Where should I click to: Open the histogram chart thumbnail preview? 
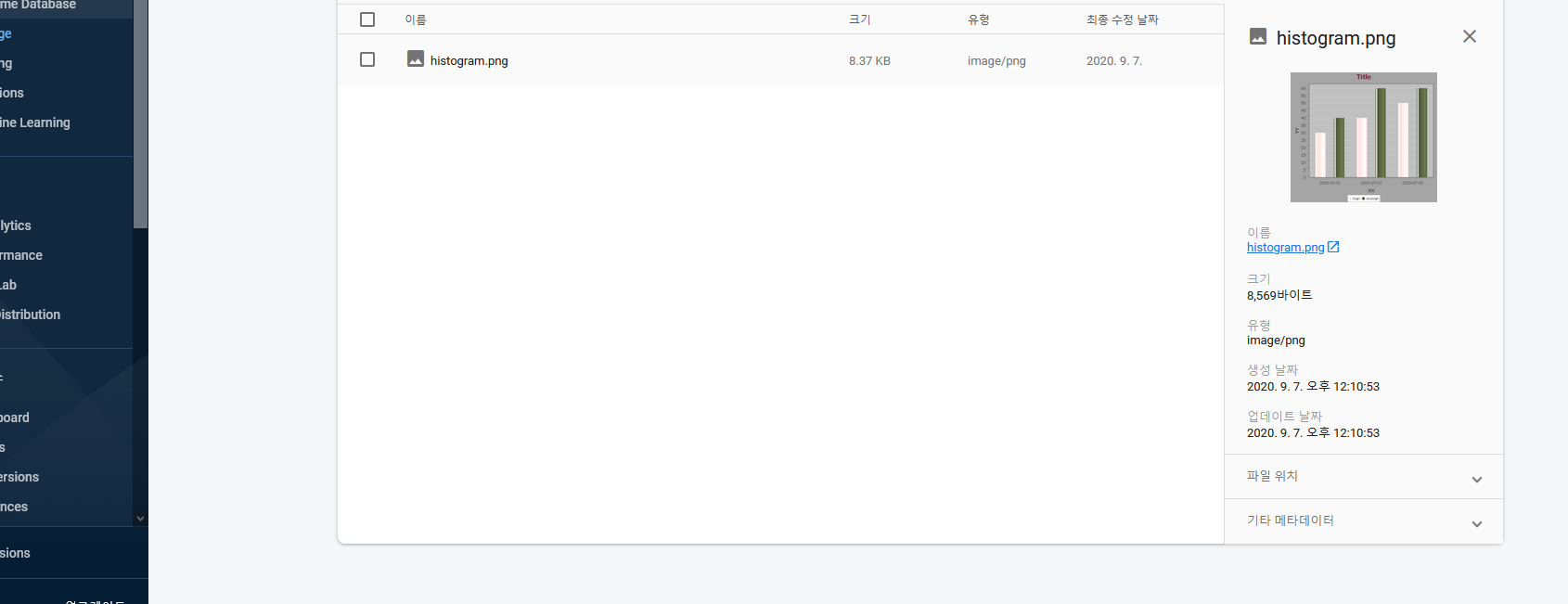[x=1364, y=137]
